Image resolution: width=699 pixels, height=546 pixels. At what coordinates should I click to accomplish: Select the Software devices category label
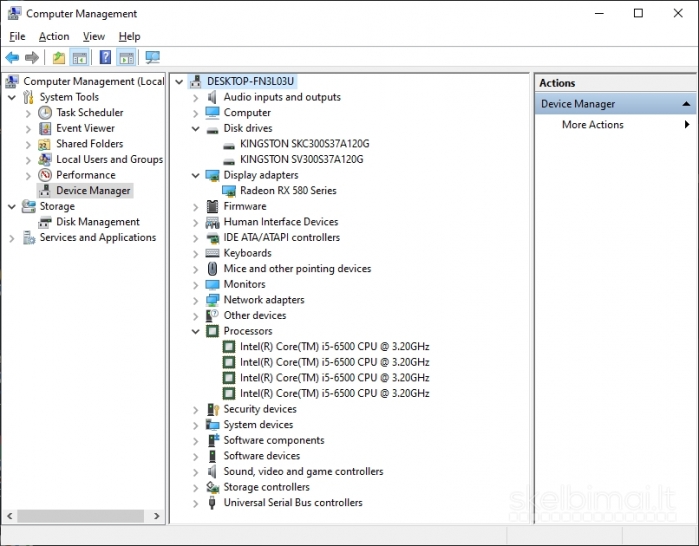tap(262, 456)
